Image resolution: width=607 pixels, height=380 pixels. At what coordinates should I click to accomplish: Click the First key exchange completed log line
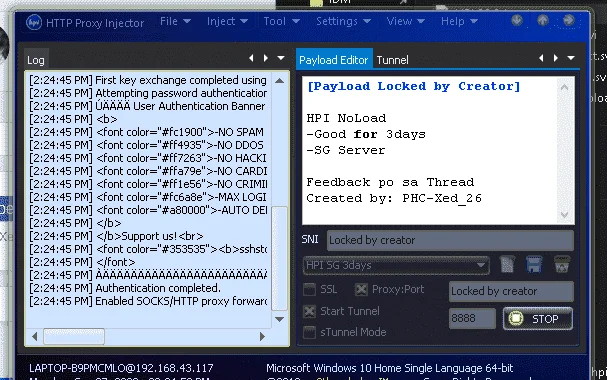[x=148, y=80]
